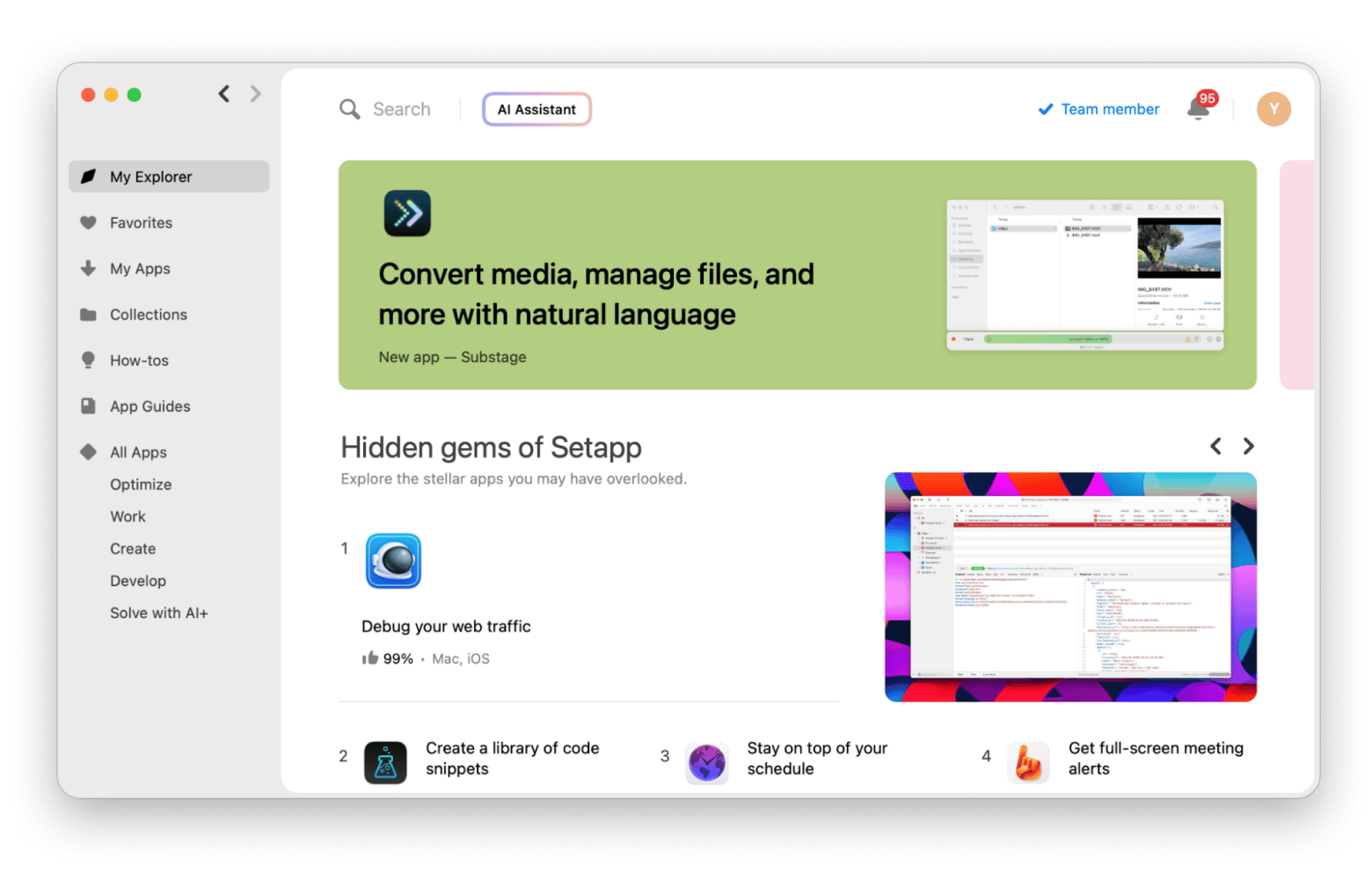Viewport: 1372px width, 881px height.
Task: Select Favorites in the sidebar
Action: pos(141,223)
